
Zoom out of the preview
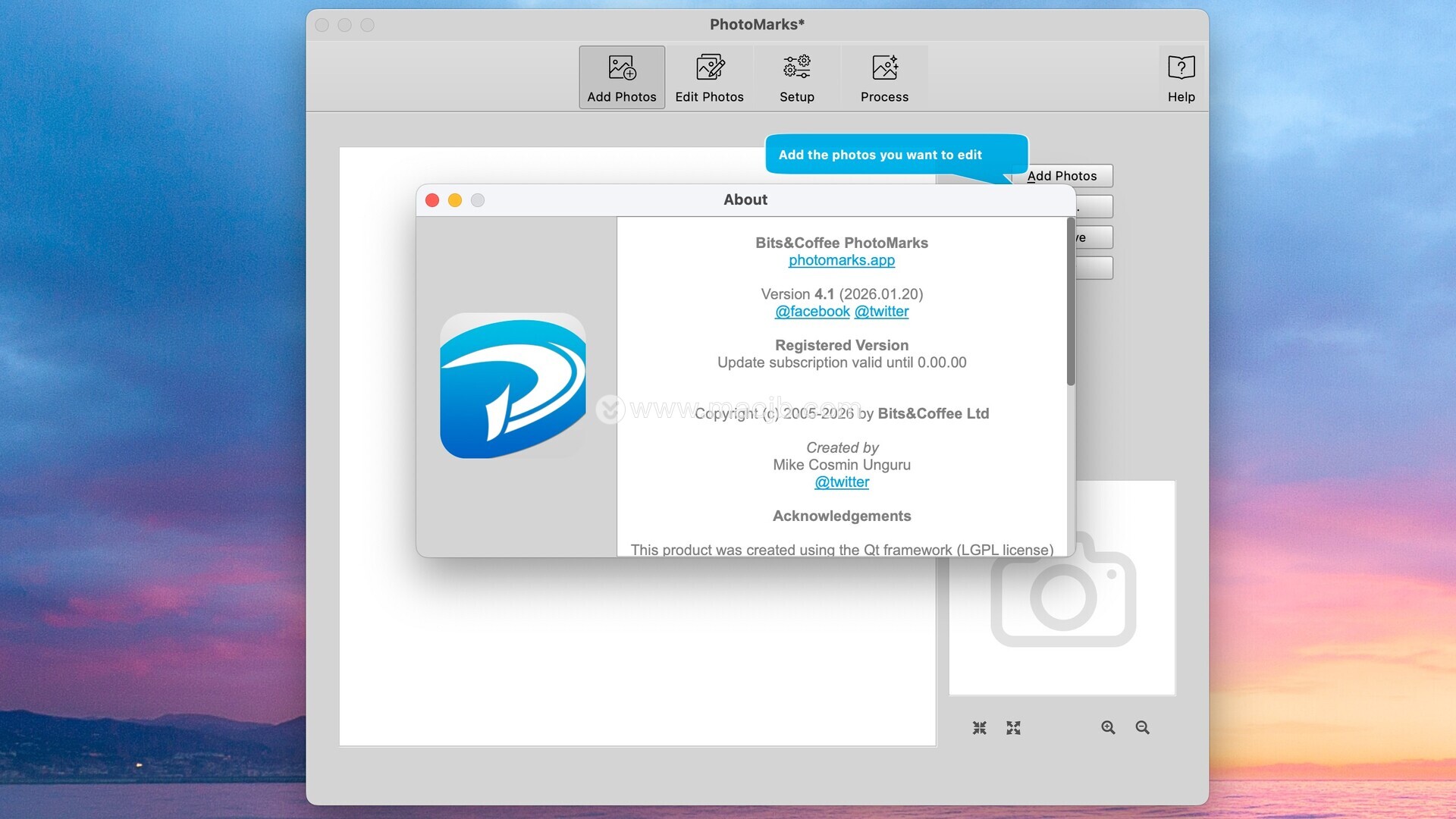[x=1142, y=728]
